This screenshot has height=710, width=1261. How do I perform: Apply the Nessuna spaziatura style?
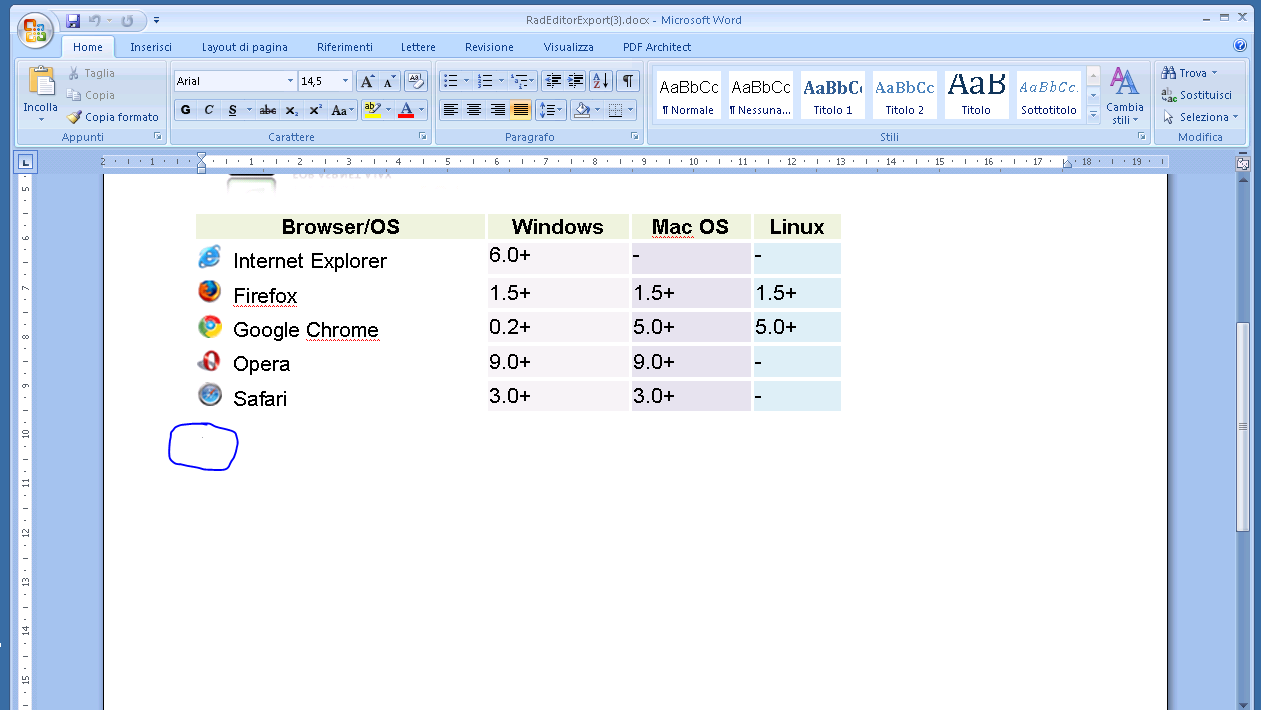(x=760, y=95)
